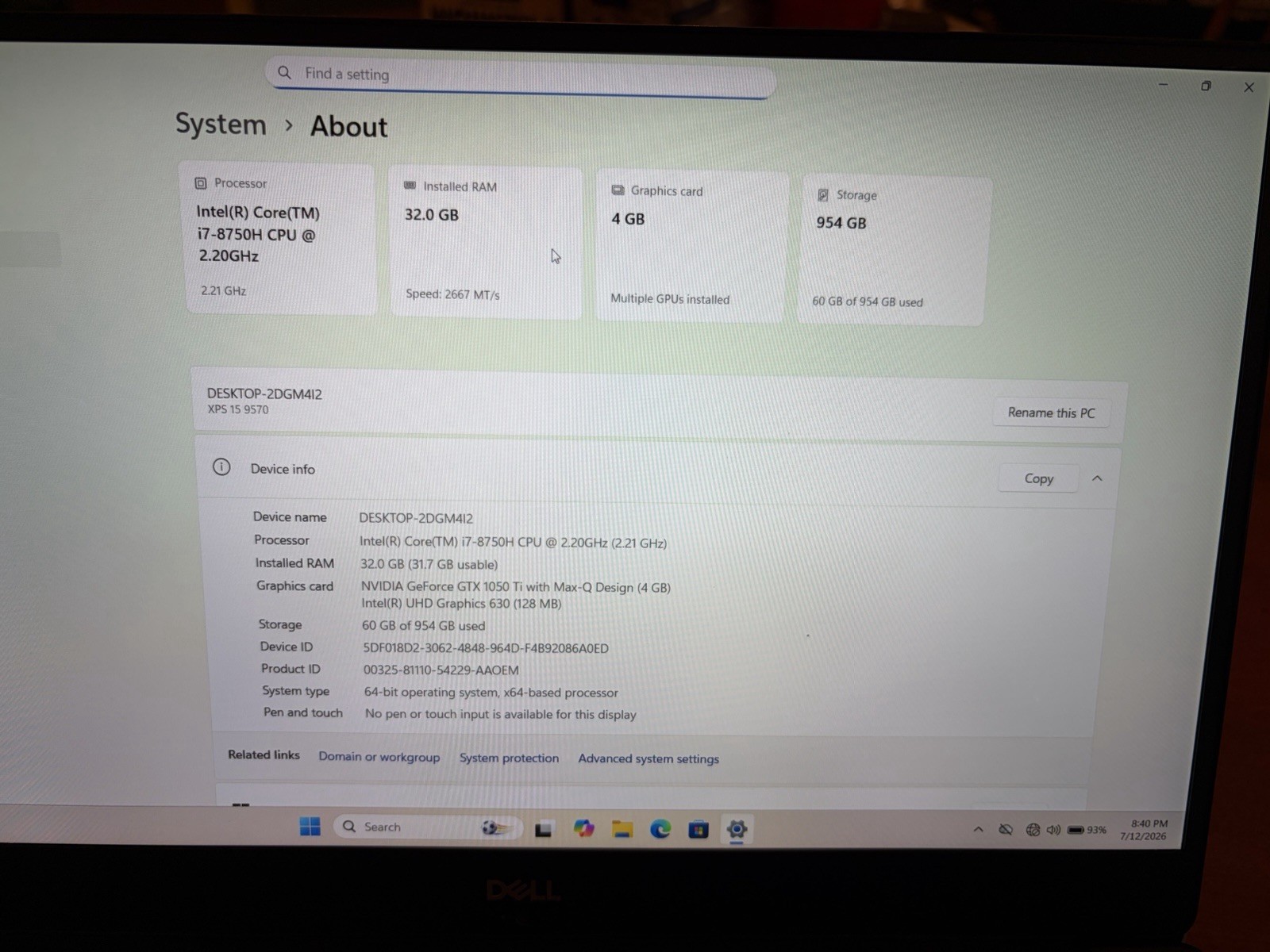The width and height of the screenshot is (1270, 952).
Task: Open System protection link
Action: pos(509,758)
